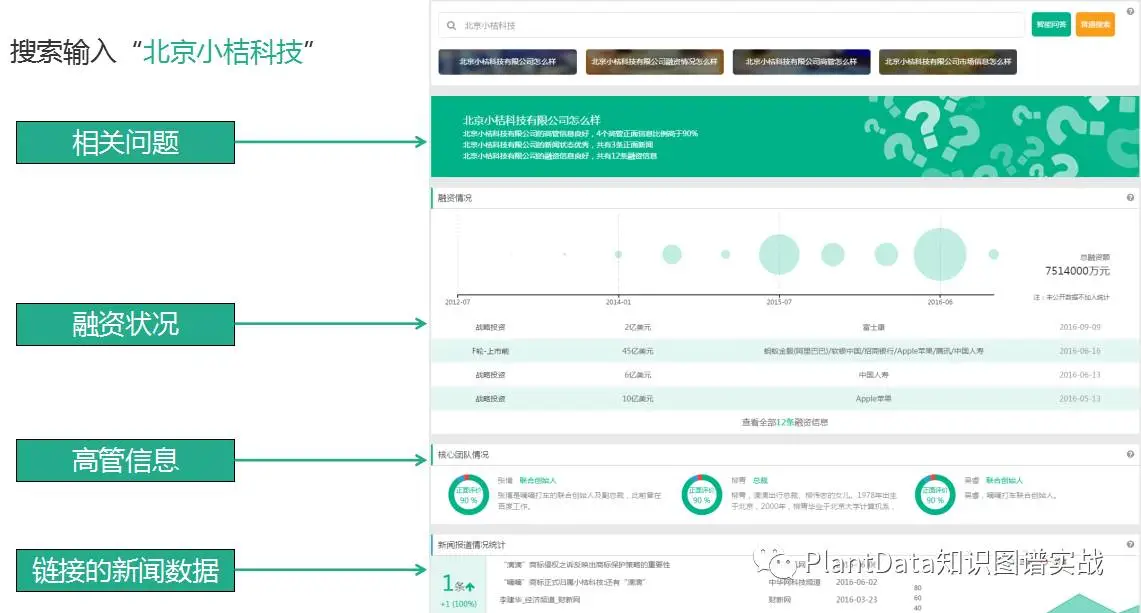1141x613 pixels.
Task: Select suggestion about 市场信息怎么样
Action: [x=947, y=62]
